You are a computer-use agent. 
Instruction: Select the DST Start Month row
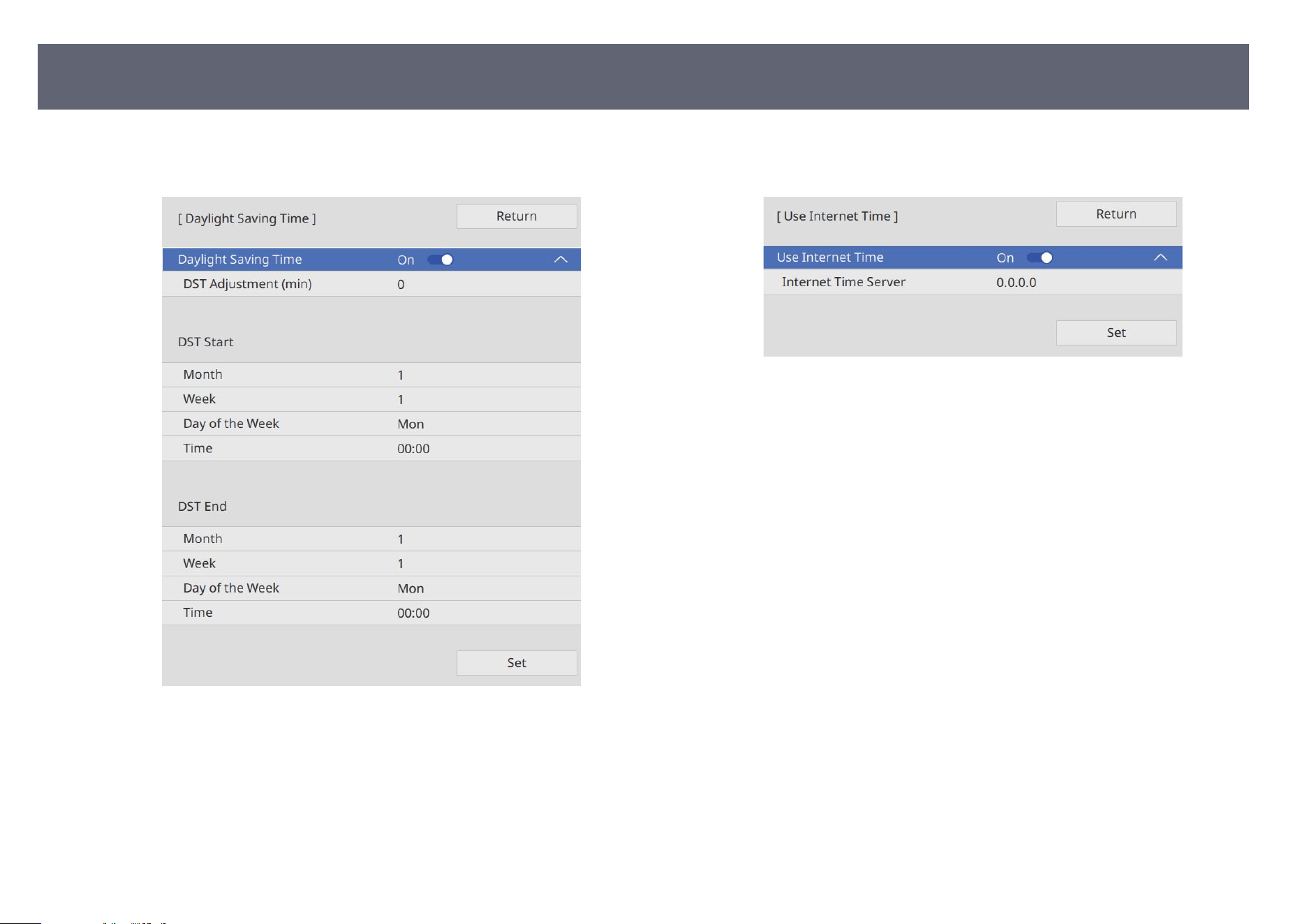pyautogui.click(x=371, y=375)
